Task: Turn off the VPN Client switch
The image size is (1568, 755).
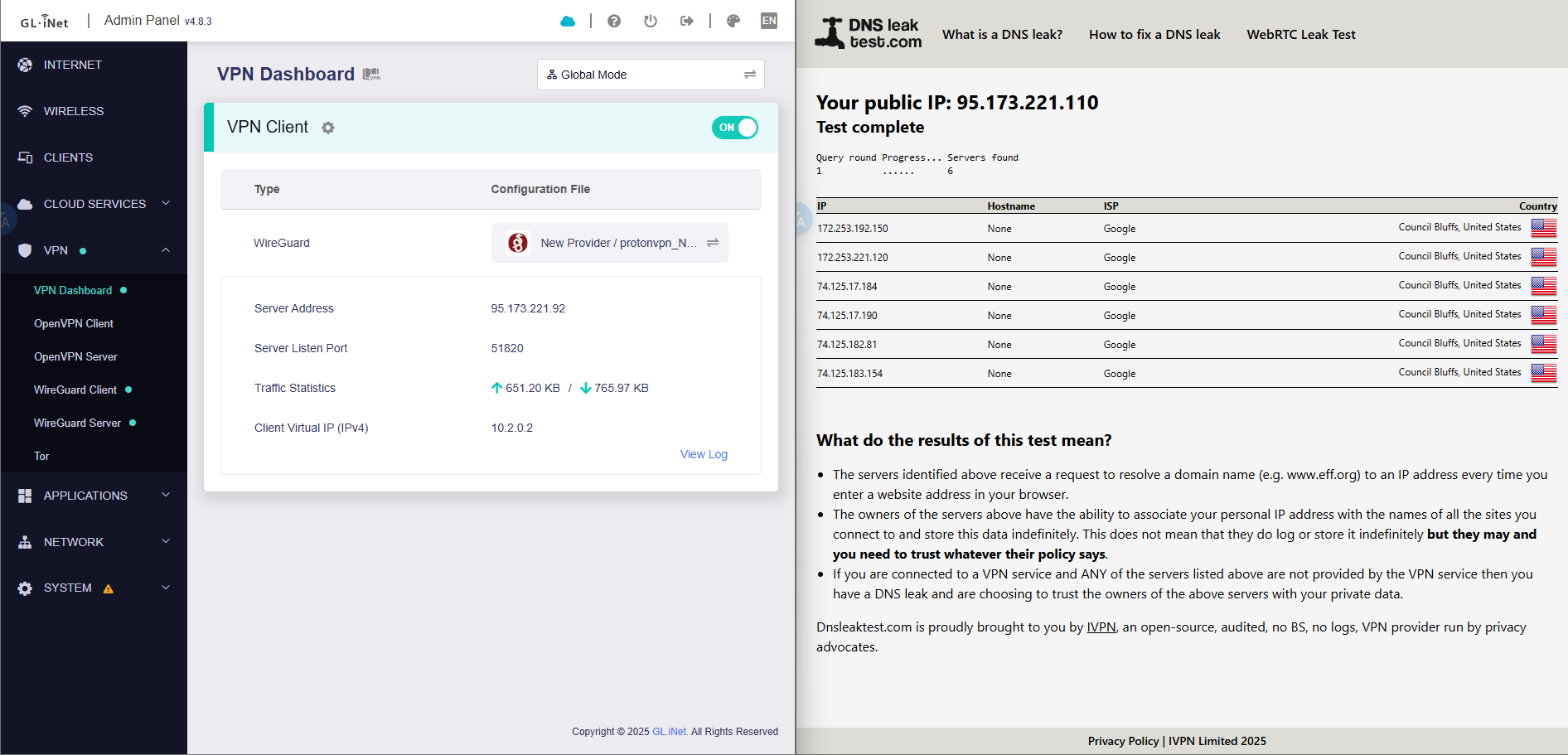Action: pos(734,128)
